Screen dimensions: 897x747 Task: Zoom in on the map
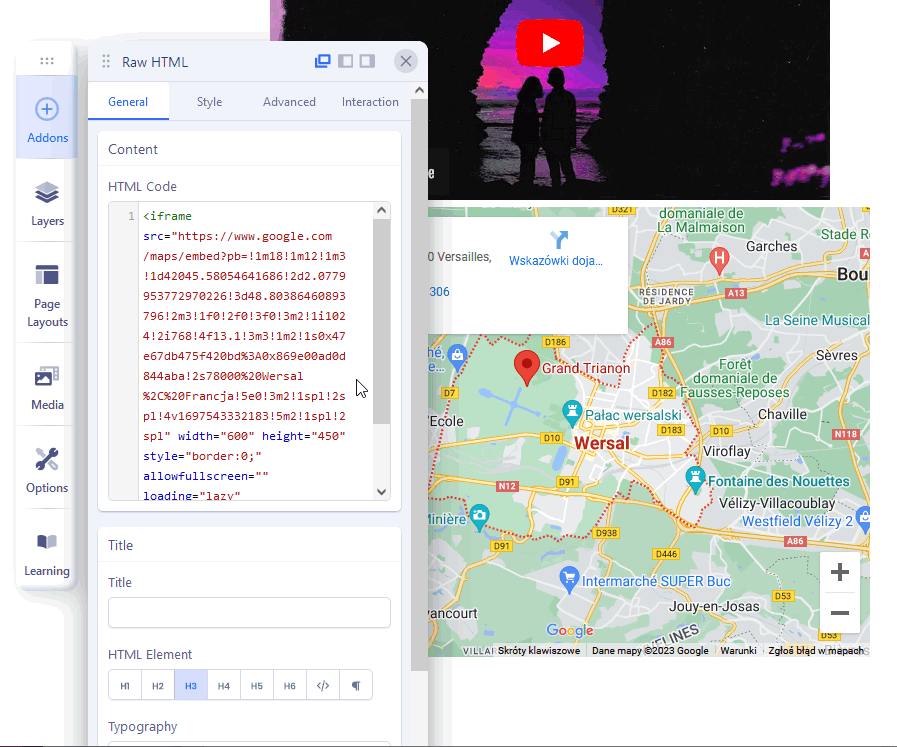point(840,572)
